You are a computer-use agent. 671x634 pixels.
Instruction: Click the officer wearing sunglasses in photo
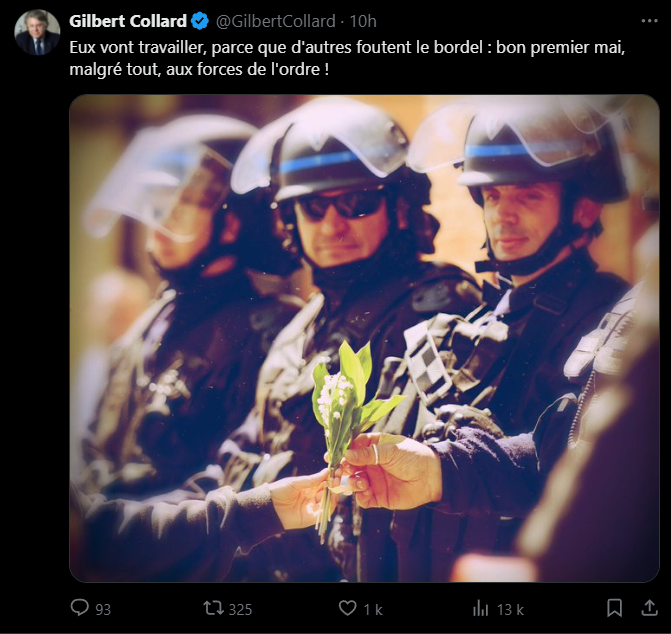point(342,214)
